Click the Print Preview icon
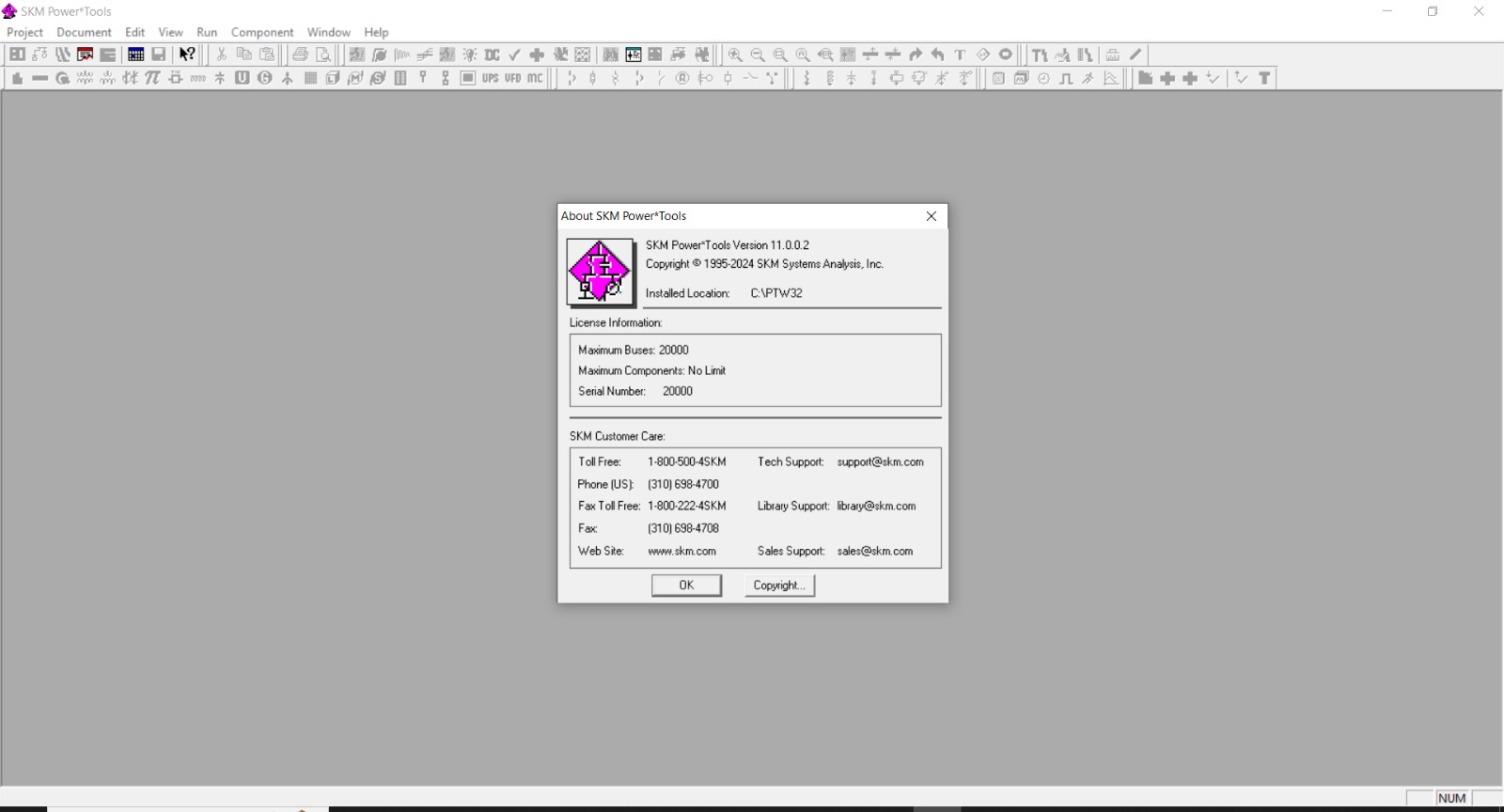Screen dimensions: 1504x812 [x=323, y=55]
